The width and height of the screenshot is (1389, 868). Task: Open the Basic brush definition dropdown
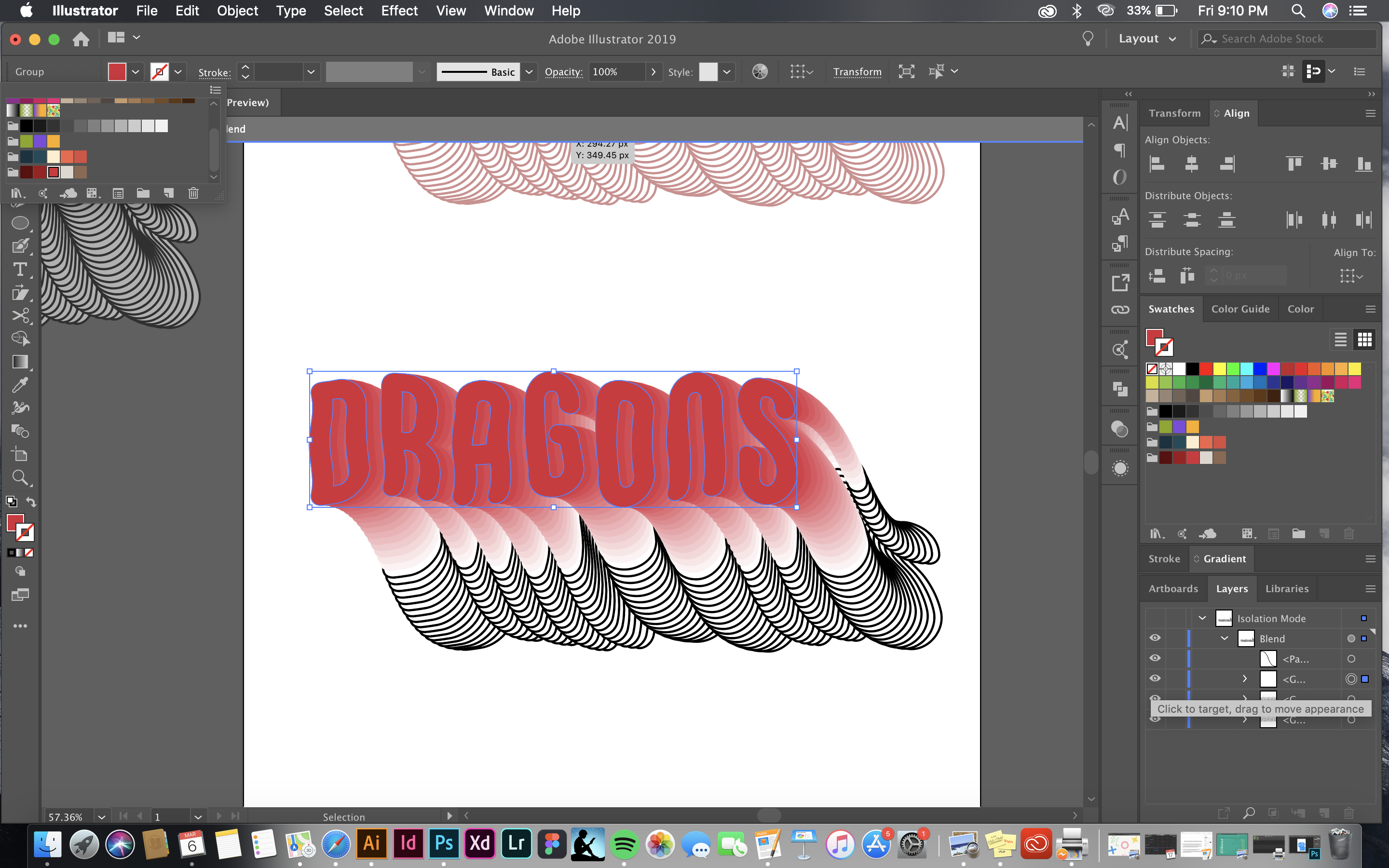pos(529,72)
